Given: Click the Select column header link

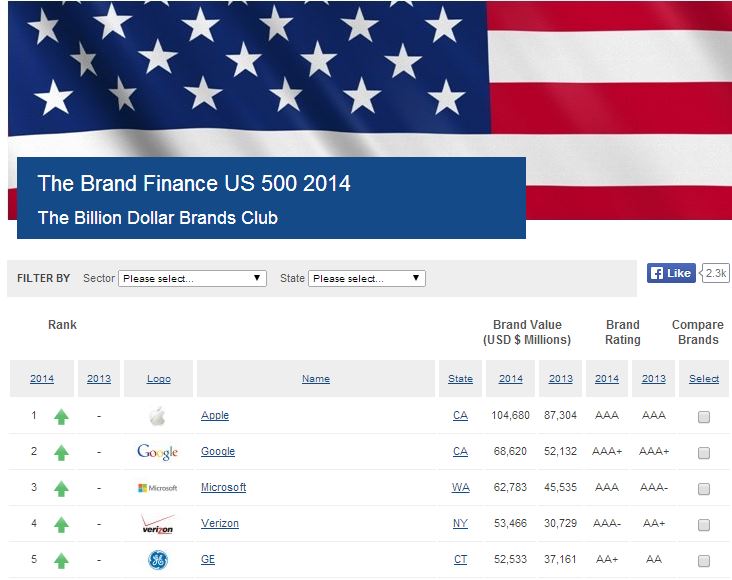Looking at the screenshot, I should 704,379.
